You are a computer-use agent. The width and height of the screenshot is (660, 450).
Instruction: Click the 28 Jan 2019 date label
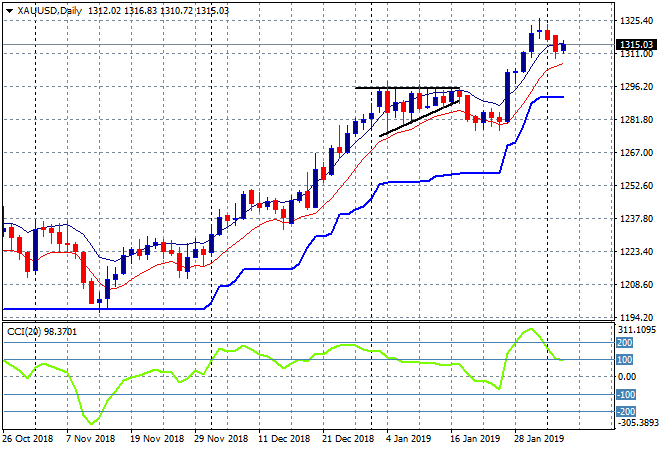[539, 439]
